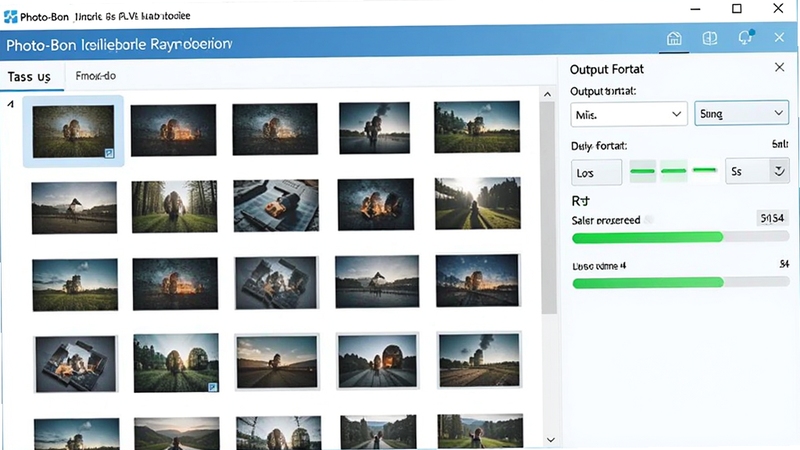Click the Output Fortat panel title
The height and width of the screenshot is (450, 800).
point(607,69)
